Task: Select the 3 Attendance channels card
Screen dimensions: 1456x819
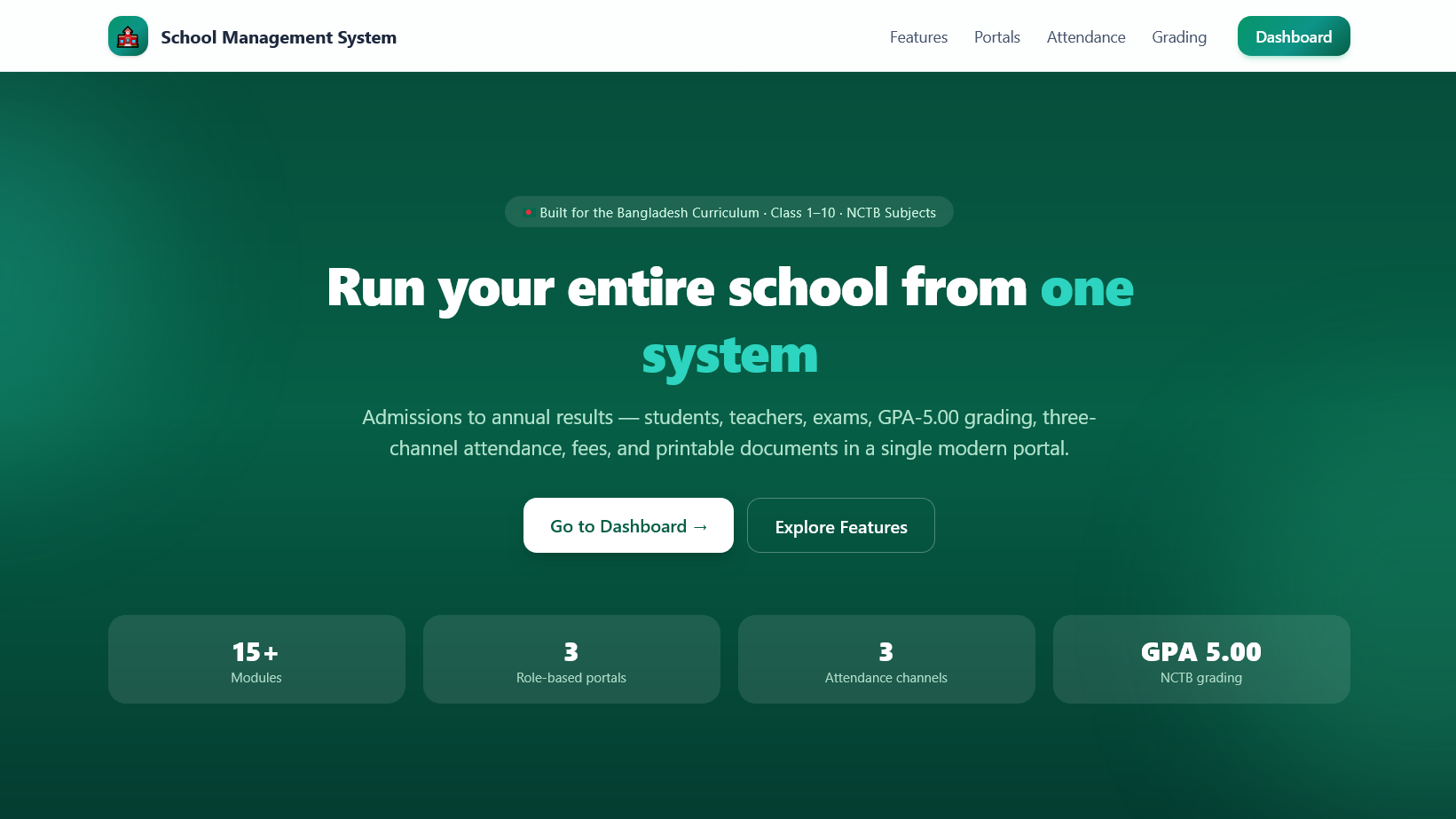Action: tap(886, 659)
